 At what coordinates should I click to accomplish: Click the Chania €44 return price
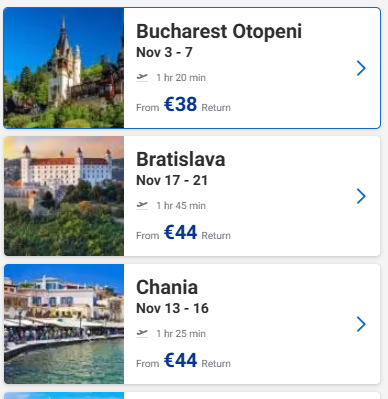tap(180, 360)
